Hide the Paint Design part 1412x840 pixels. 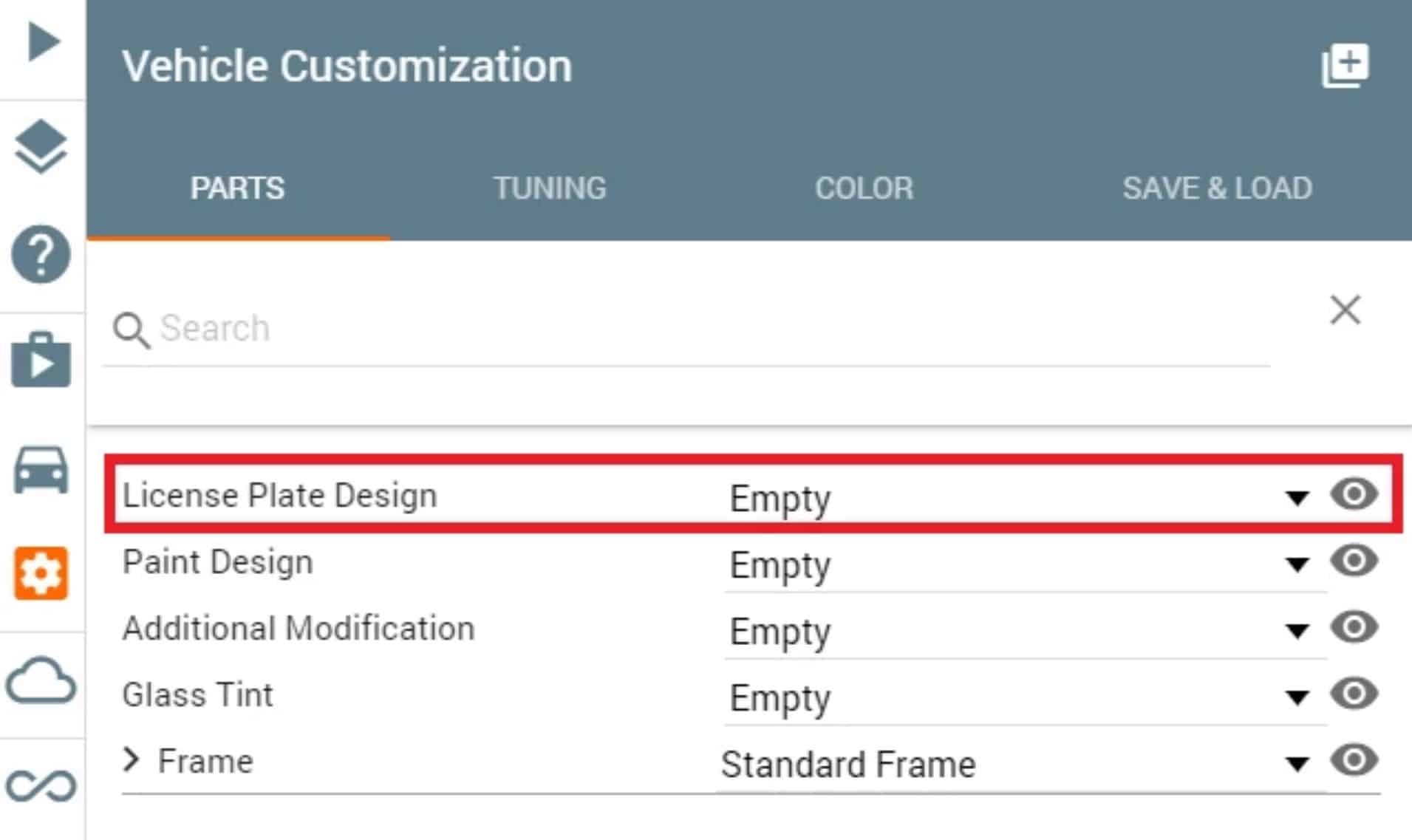(1354, 561)
